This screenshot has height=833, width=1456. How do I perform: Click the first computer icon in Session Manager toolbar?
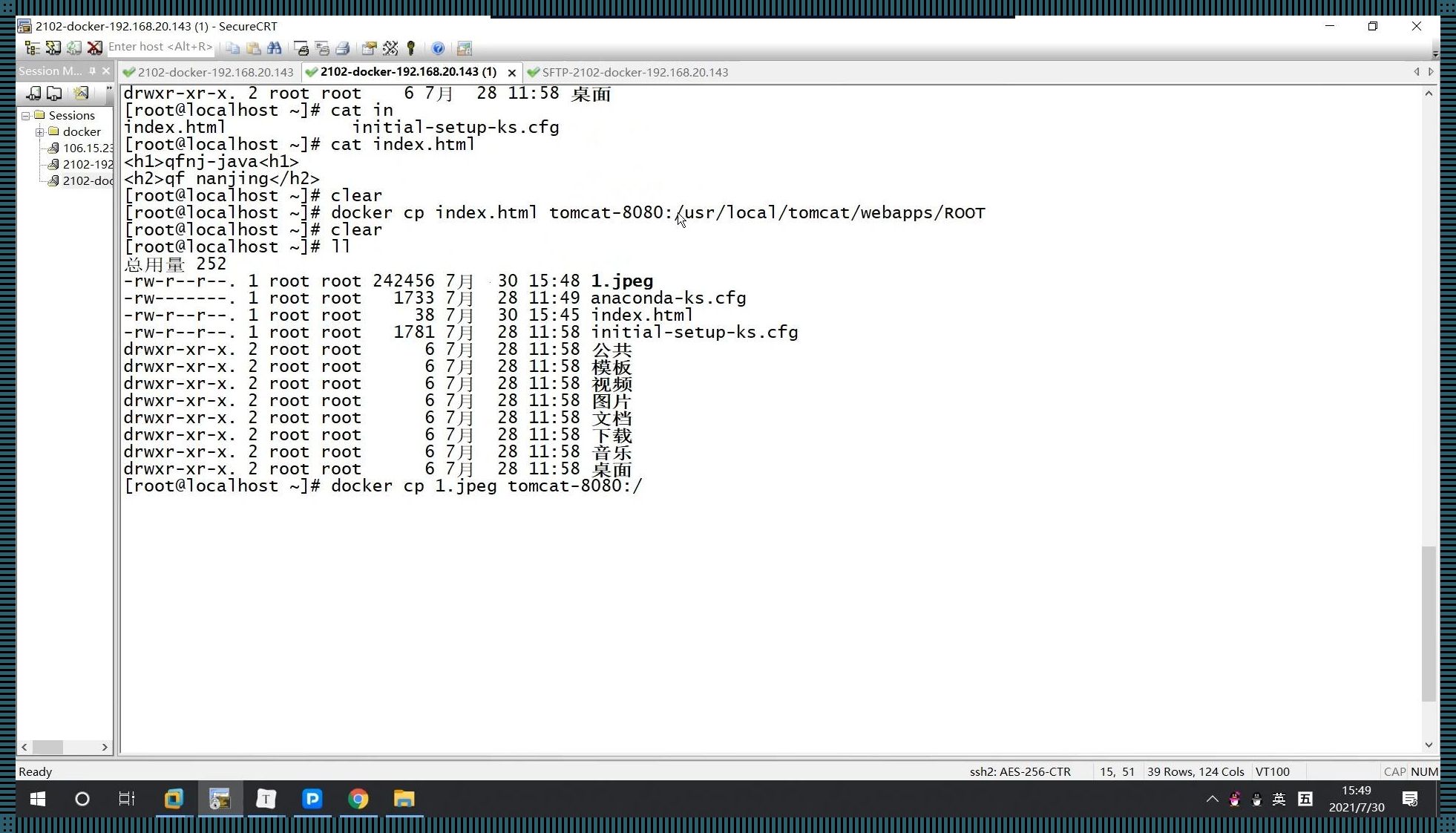pyautogui.click(x=33, y=93)
